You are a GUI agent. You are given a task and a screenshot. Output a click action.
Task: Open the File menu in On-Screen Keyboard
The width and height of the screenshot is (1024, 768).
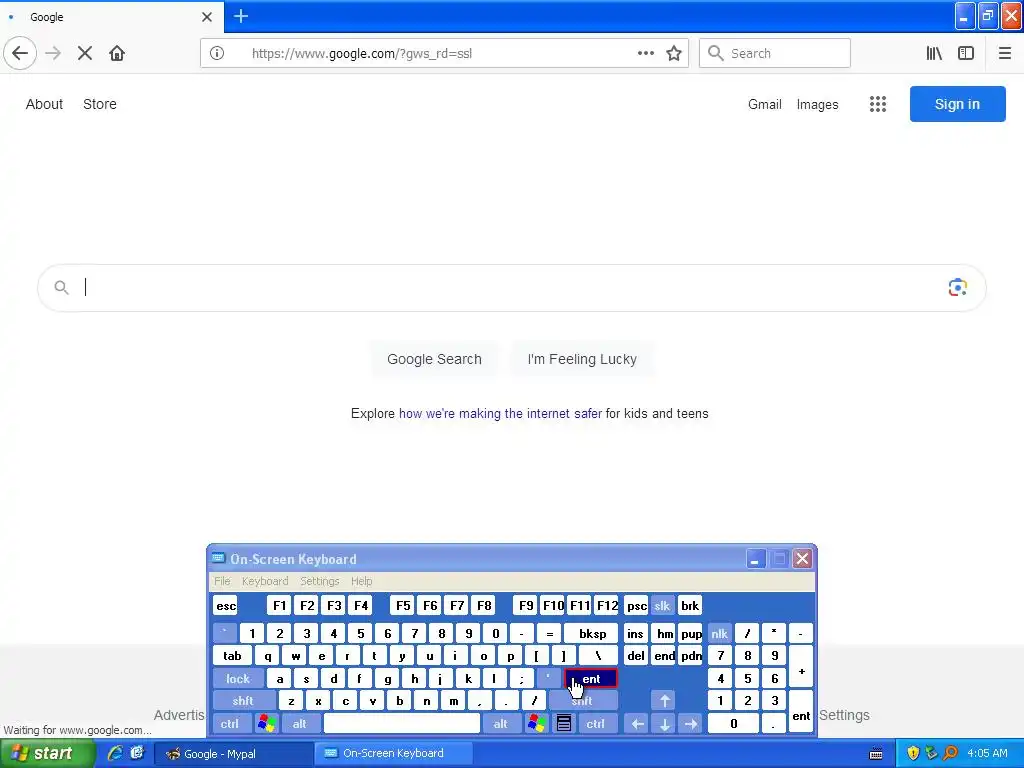pyautogui.click(x=222, y=581)
